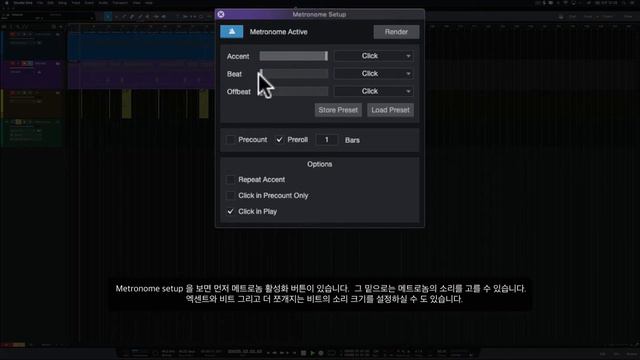The width and height of the screenshot is (640, 360).
Task: Open the Accent sound dropdown
Action: pyautogui.click(x=373, y=56)
